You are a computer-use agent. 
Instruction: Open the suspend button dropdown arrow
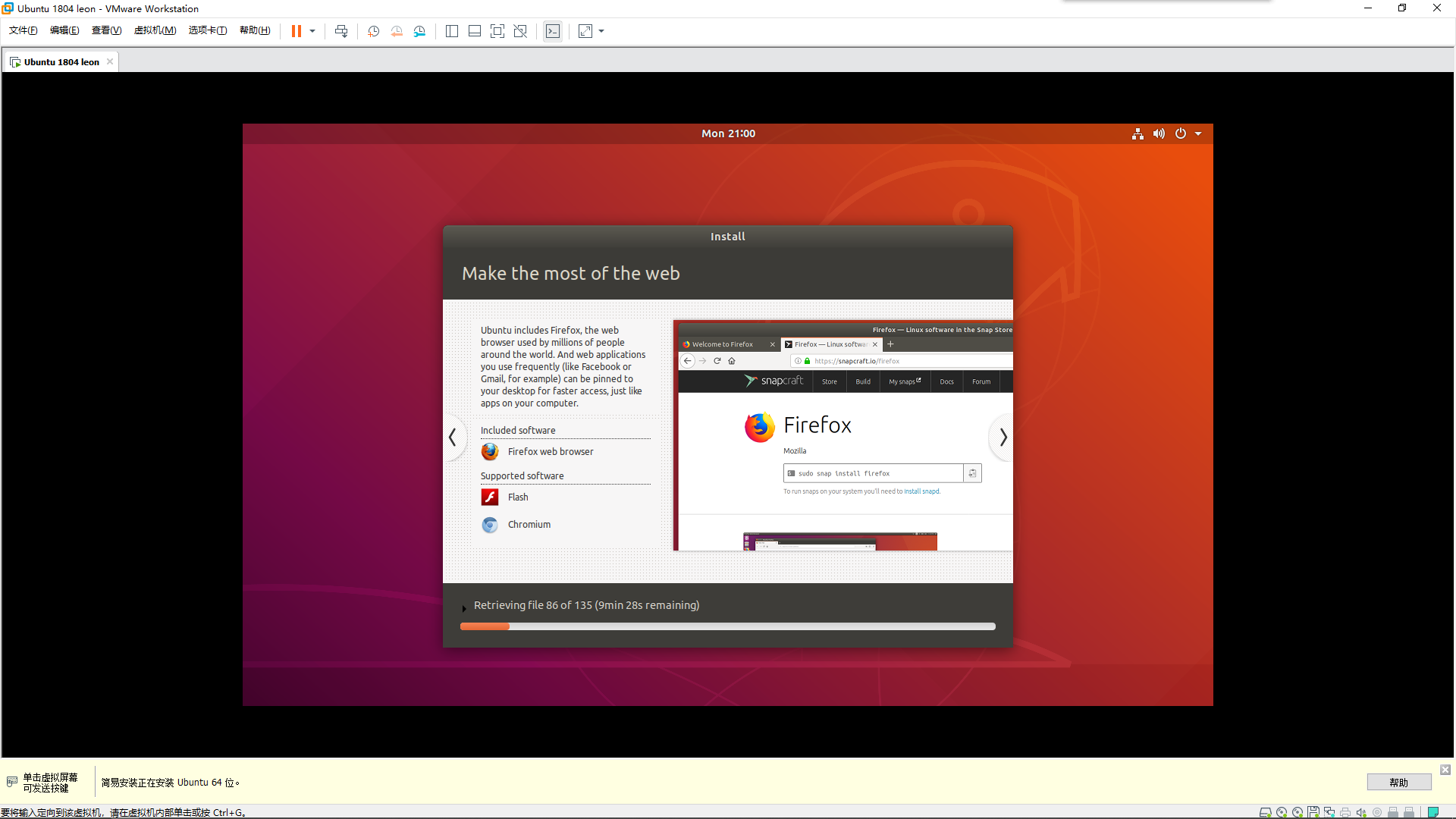[x=312, y=31]
